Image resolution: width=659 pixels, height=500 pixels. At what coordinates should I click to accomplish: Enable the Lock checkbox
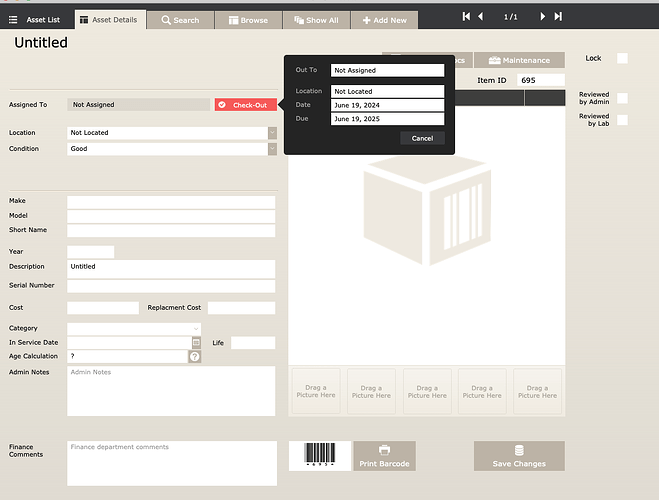[x=622, y=59]
